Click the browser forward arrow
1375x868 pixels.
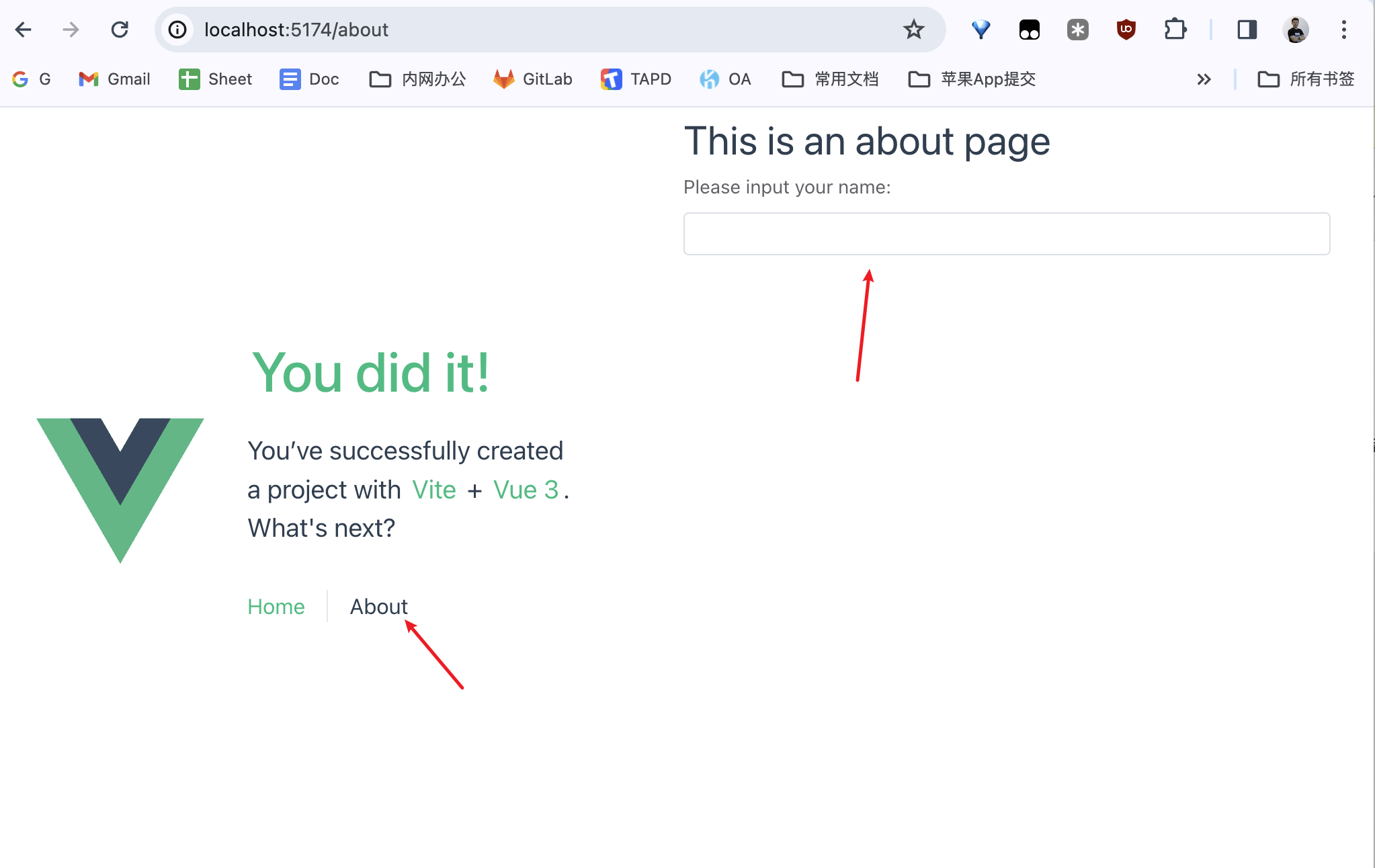[x=71, y=30]
